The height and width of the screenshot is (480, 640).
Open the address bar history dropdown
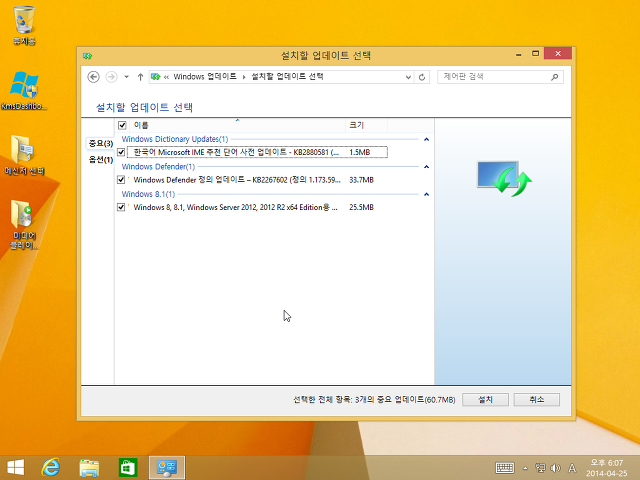click(408, 77)
